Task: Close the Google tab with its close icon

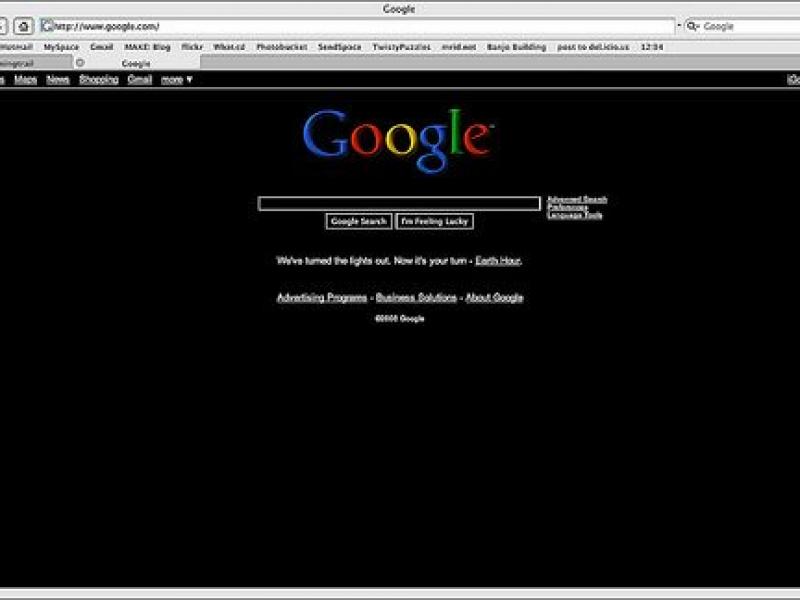Action: [x=80, y=63]
